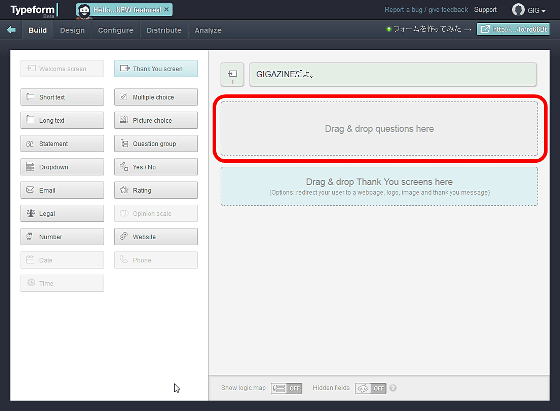Click the Hello NEW features banner
The image size is (560, 411).
(124, 10)
